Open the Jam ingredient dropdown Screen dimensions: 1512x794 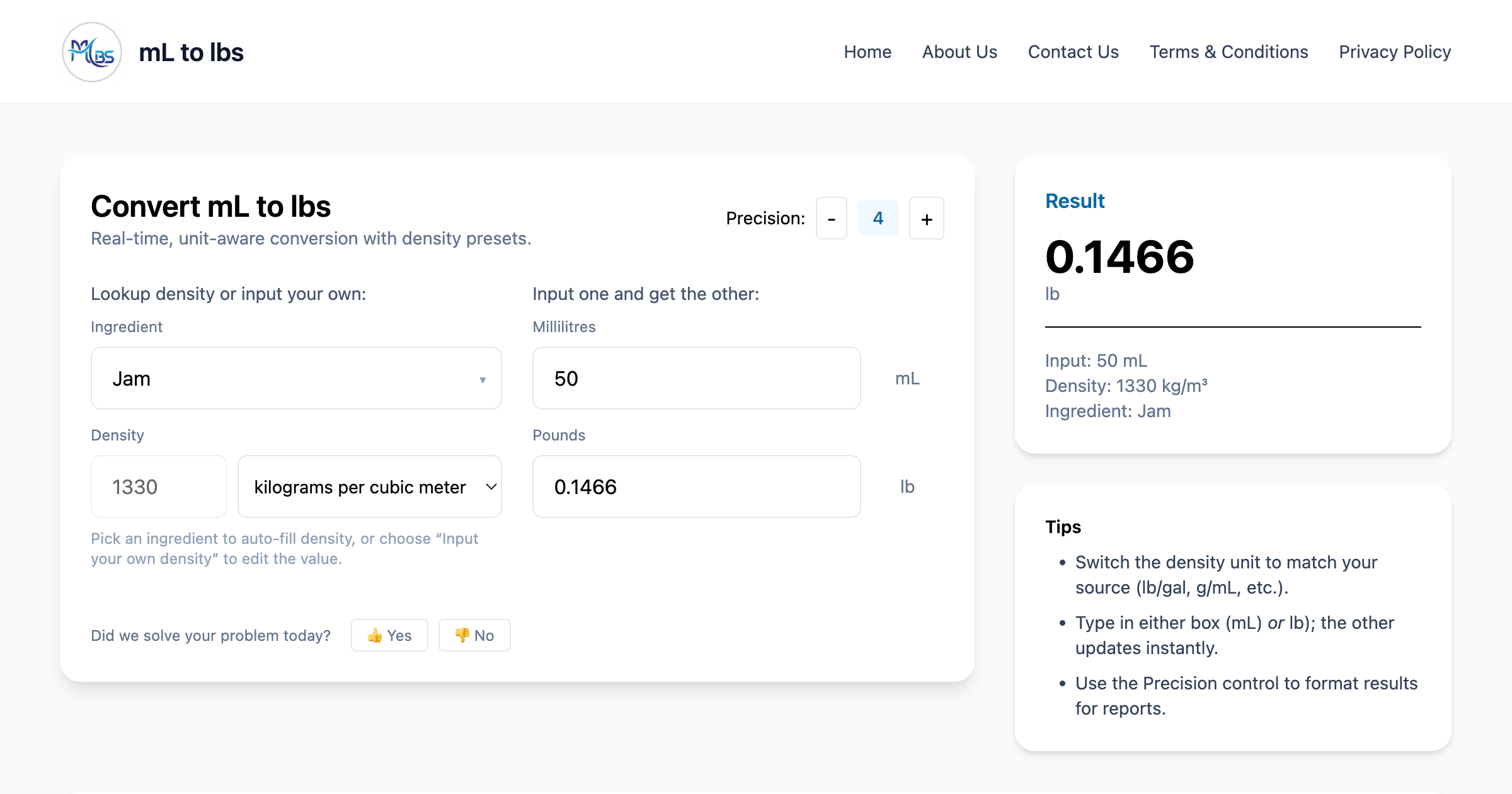(296, 379)
